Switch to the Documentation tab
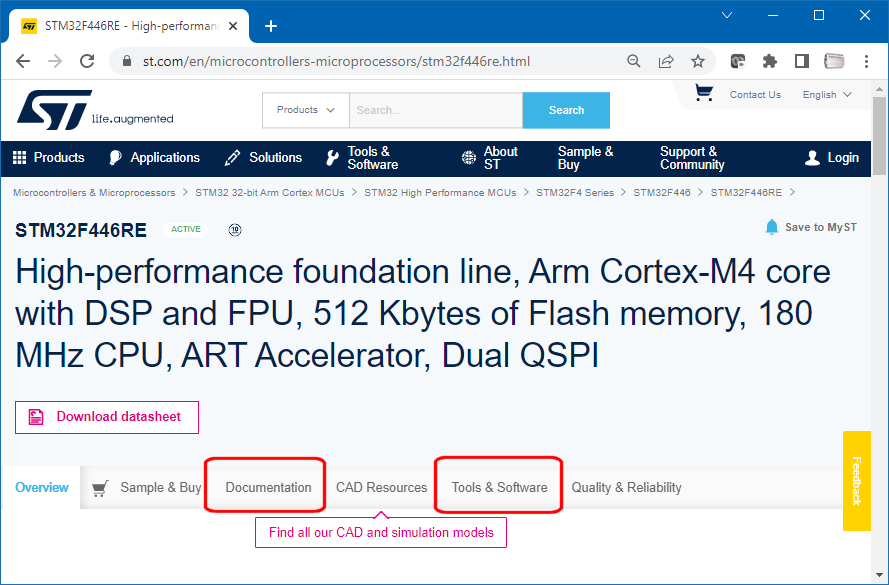 [268, 488]
